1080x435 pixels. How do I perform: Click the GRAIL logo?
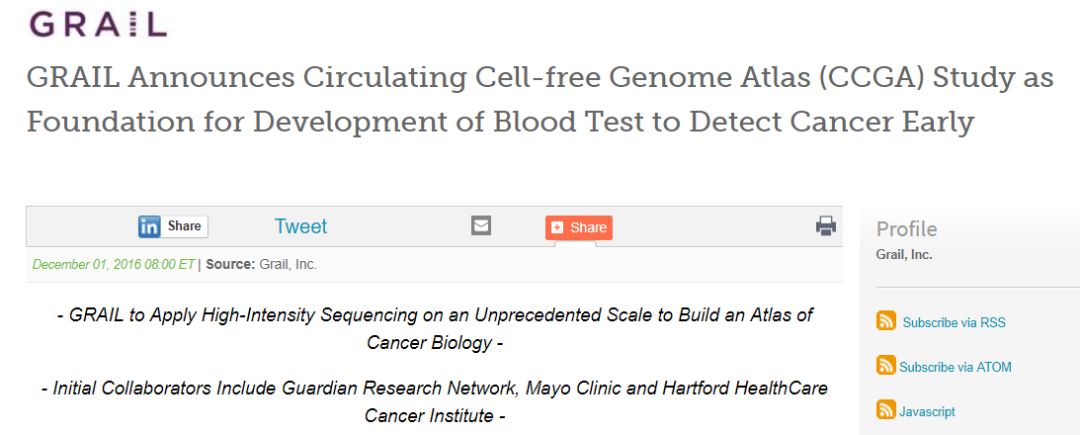click(x=97, y=24)
